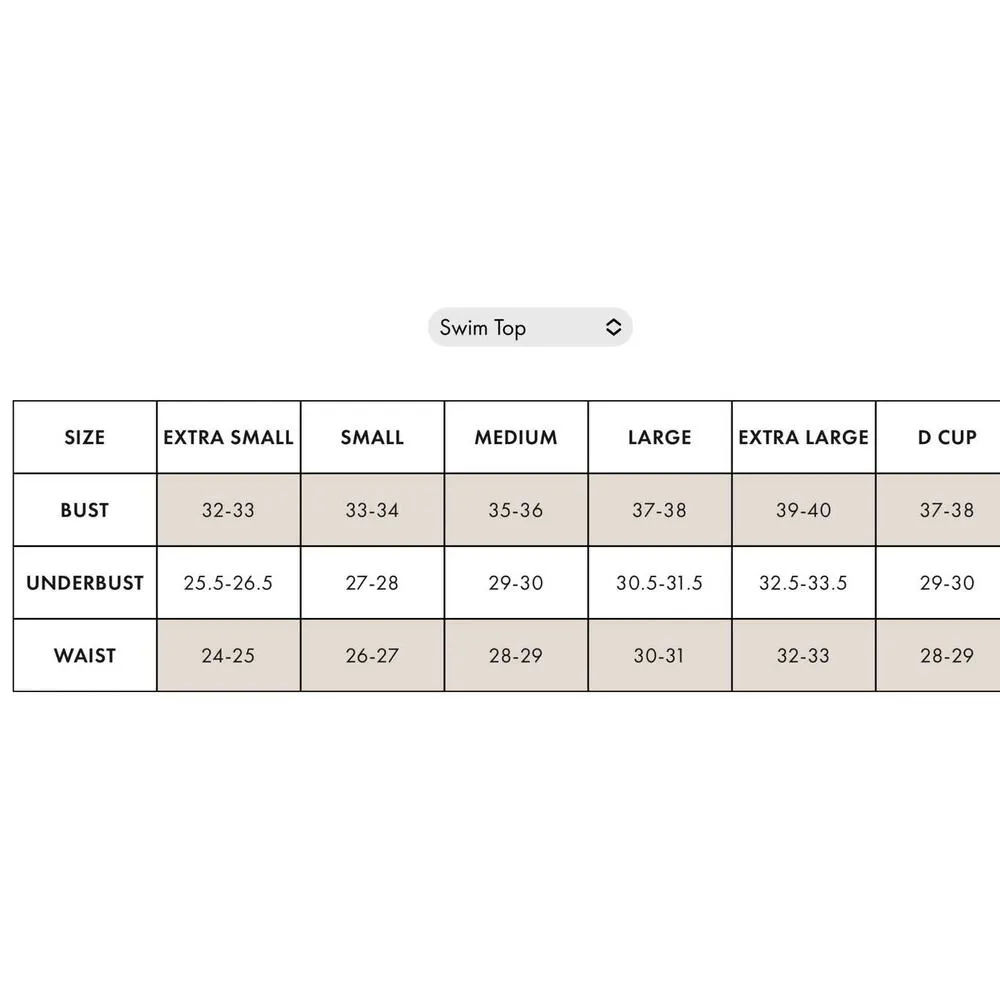Click the LARGE column header
Viewport: 1000px width, 1000px height.
tap(660, 437)
